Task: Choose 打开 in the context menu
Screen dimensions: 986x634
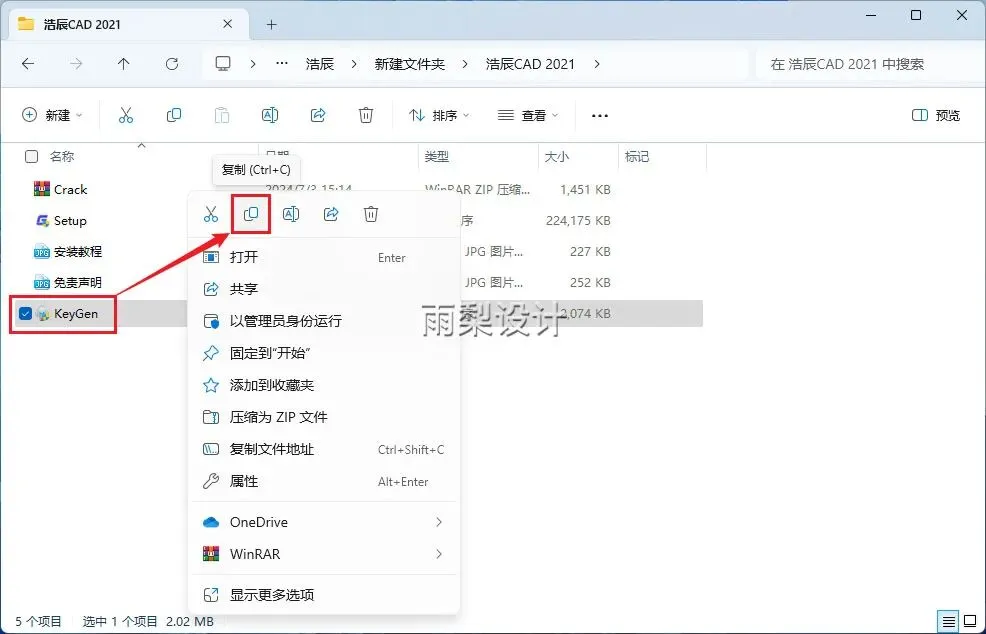Action: pyautogui.click(x=324, y=257)
